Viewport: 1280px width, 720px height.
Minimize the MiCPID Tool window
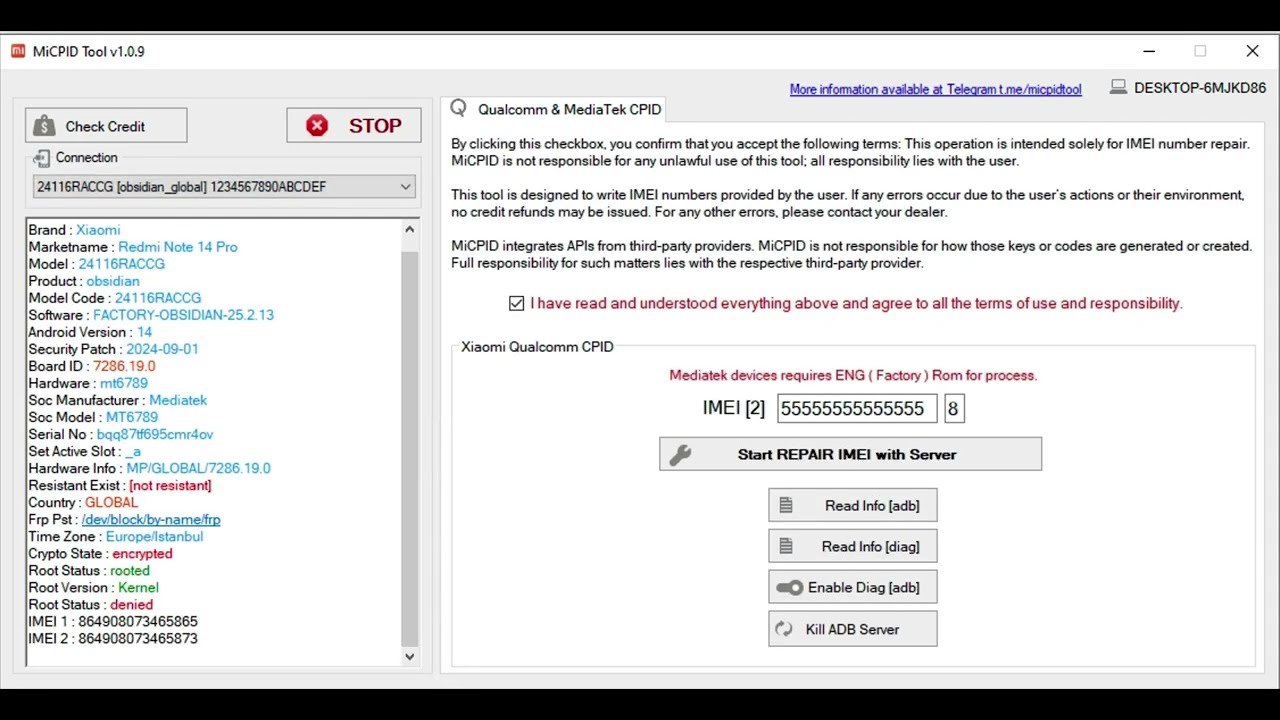tap(1149, 51)
